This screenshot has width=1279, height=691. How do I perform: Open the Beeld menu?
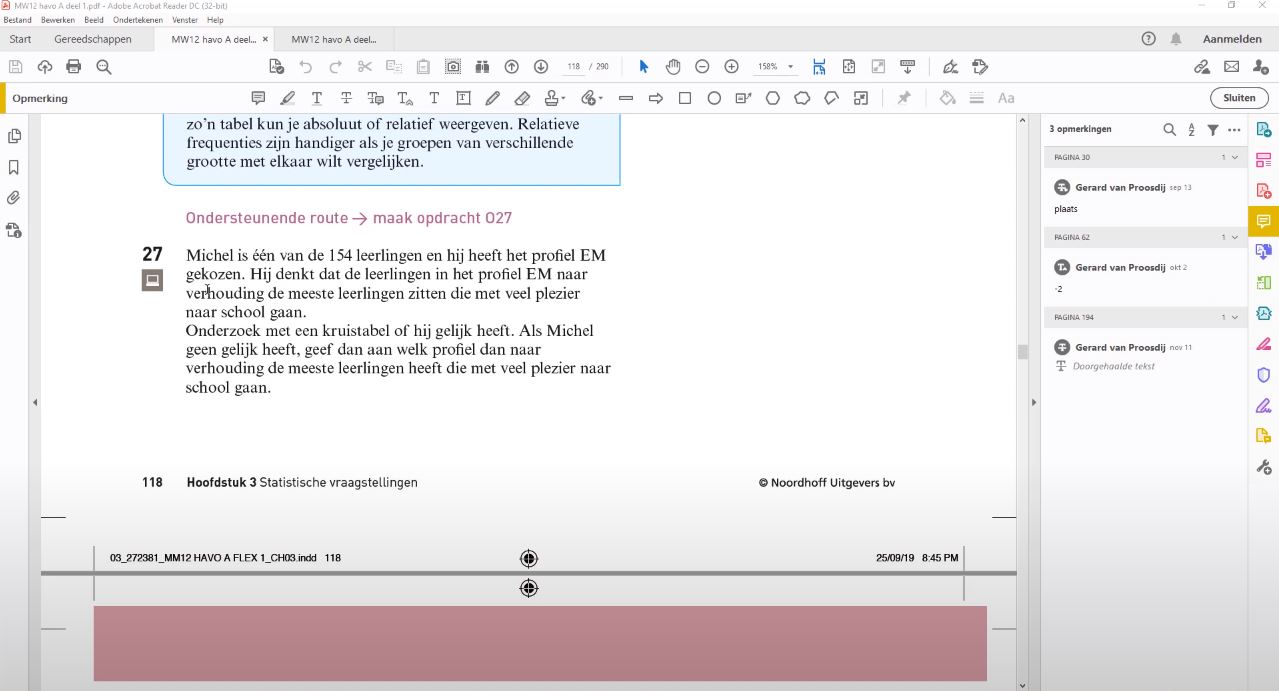point(94,20)
